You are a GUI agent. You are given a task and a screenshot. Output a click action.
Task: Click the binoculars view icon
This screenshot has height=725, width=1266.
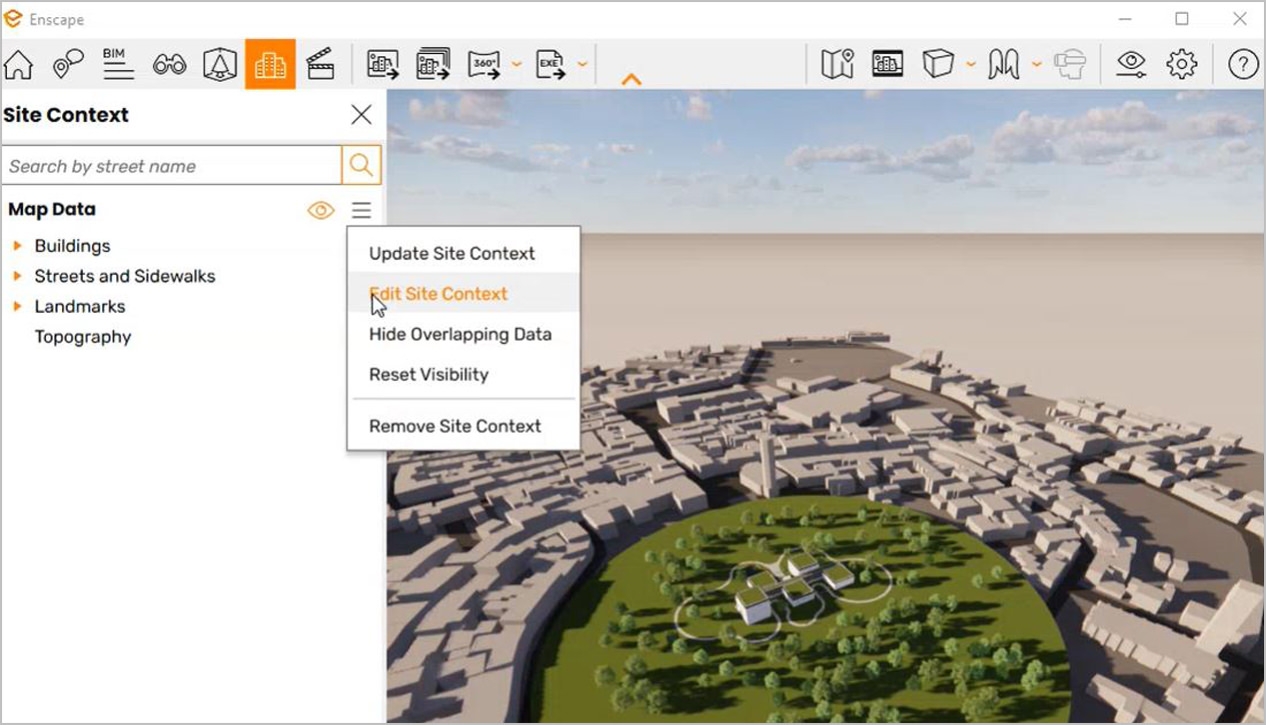click(x=168, y=63)
